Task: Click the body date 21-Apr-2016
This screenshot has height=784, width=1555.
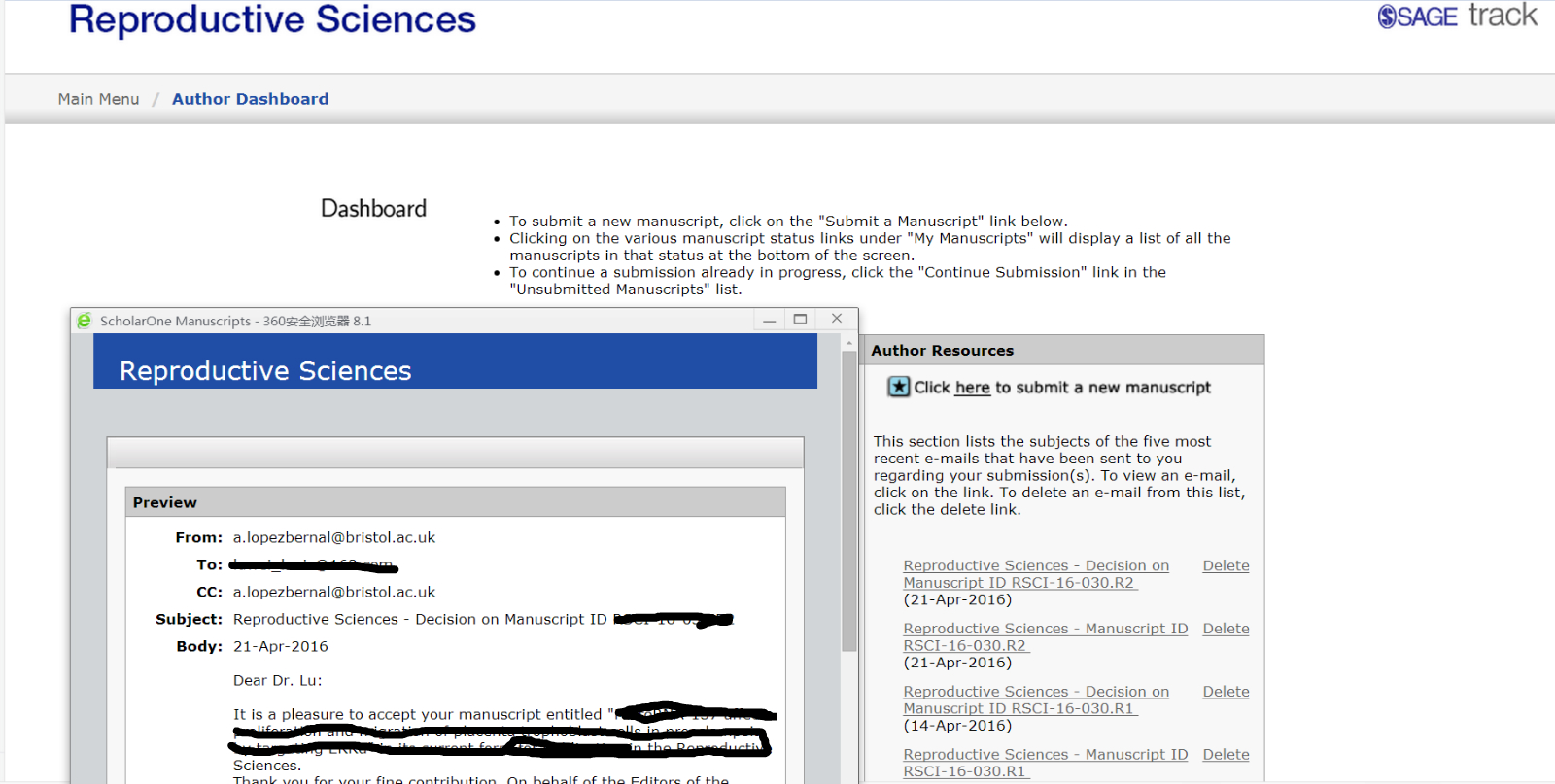Action: click(281, 646)
